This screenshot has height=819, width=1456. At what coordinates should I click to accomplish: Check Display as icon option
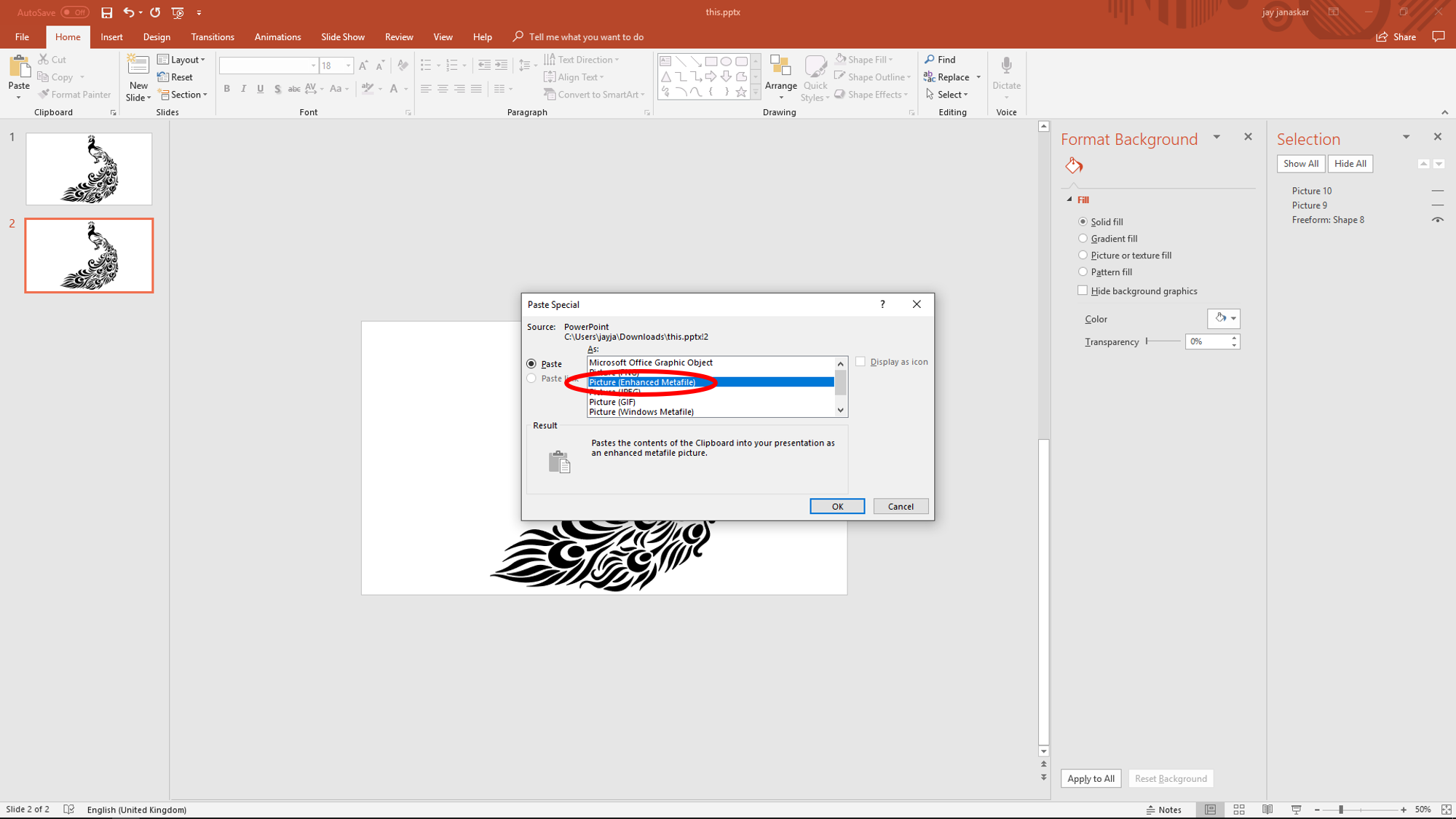(x=860, y=362)
